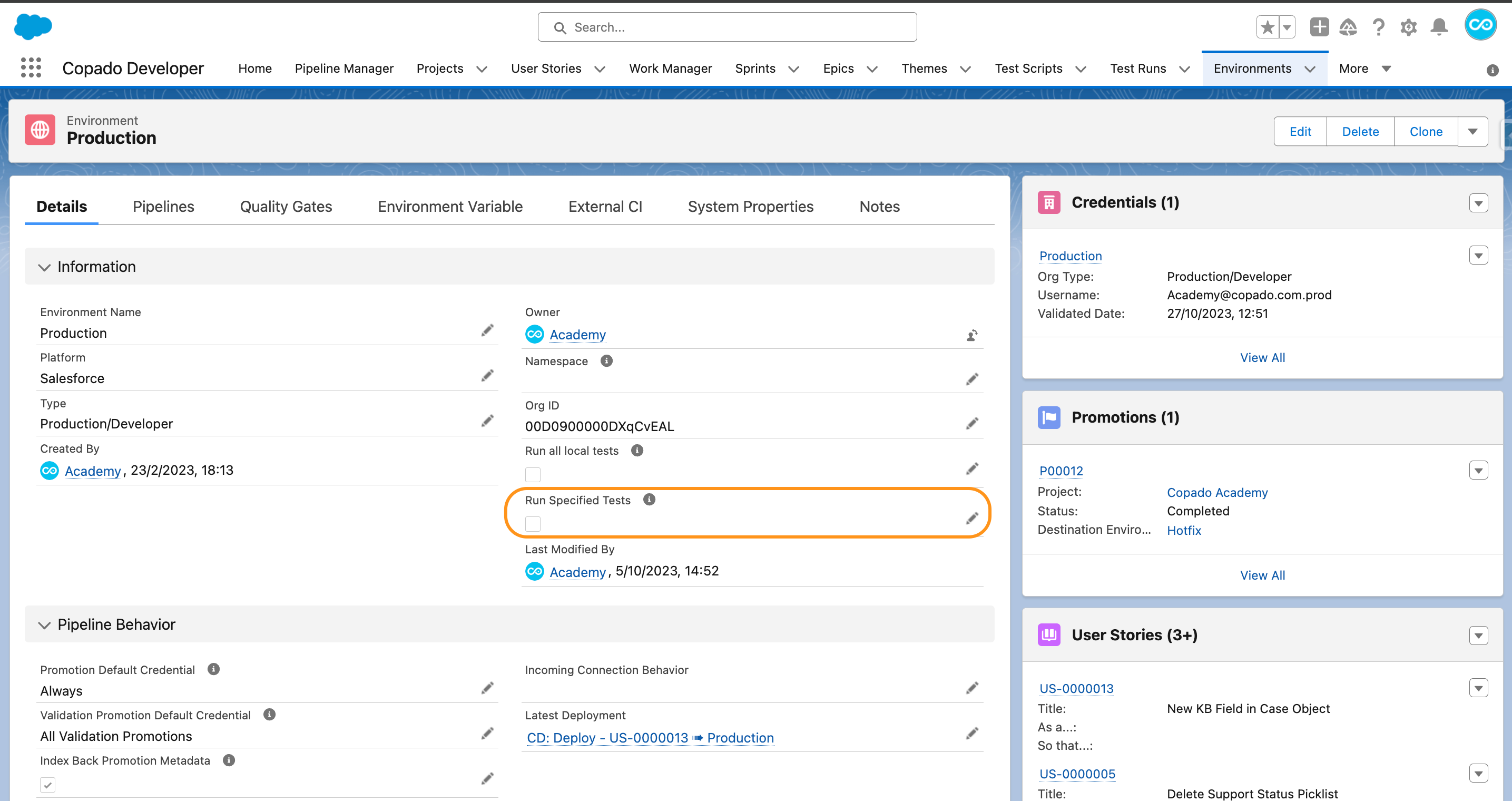This screenshot has height=801, width=1512.
Task: Open the Pipeline Manager nav item
Action: coord(344,69)
